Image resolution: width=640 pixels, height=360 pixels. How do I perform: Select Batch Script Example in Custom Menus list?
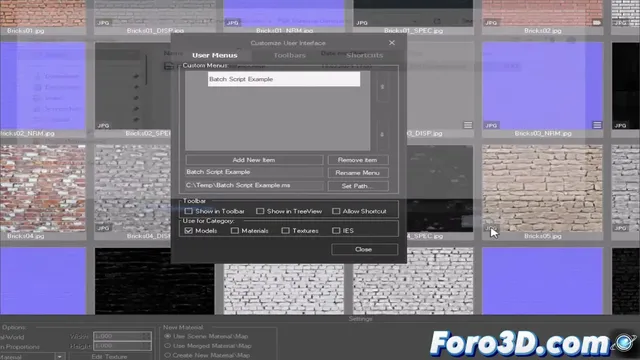click(284, 79)
